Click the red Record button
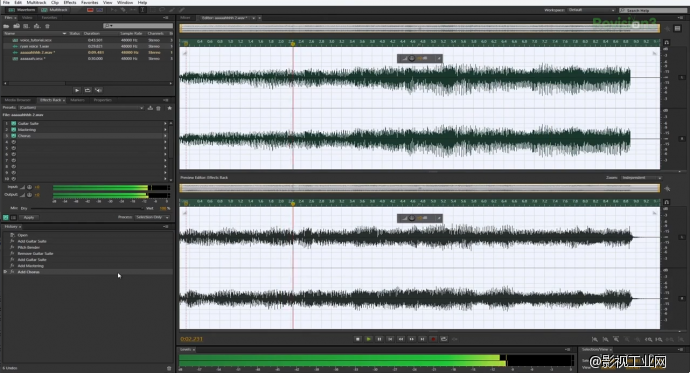This screenshot has height=373, width=690. click(x=433, y=339)
